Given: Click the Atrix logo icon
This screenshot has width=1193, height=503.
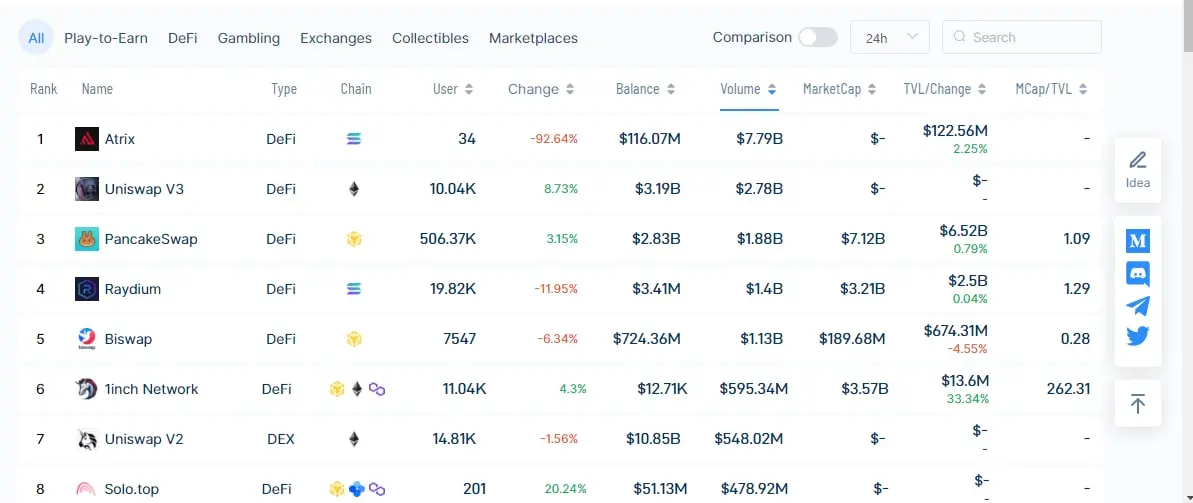Looking at the screenshot, I should click(87, 139).
